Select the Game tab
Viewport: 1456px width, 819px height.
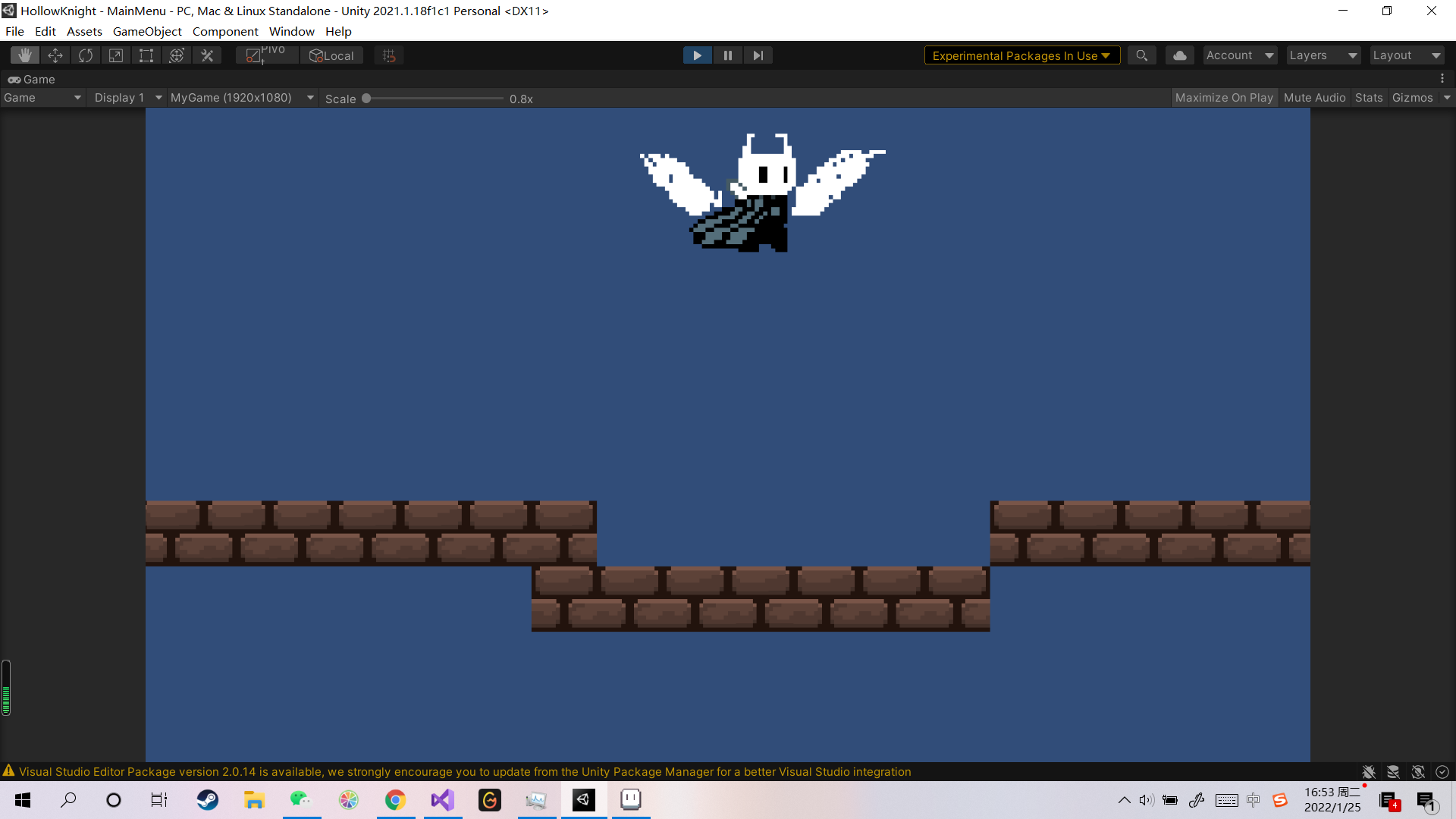click(x=32, y=79)
